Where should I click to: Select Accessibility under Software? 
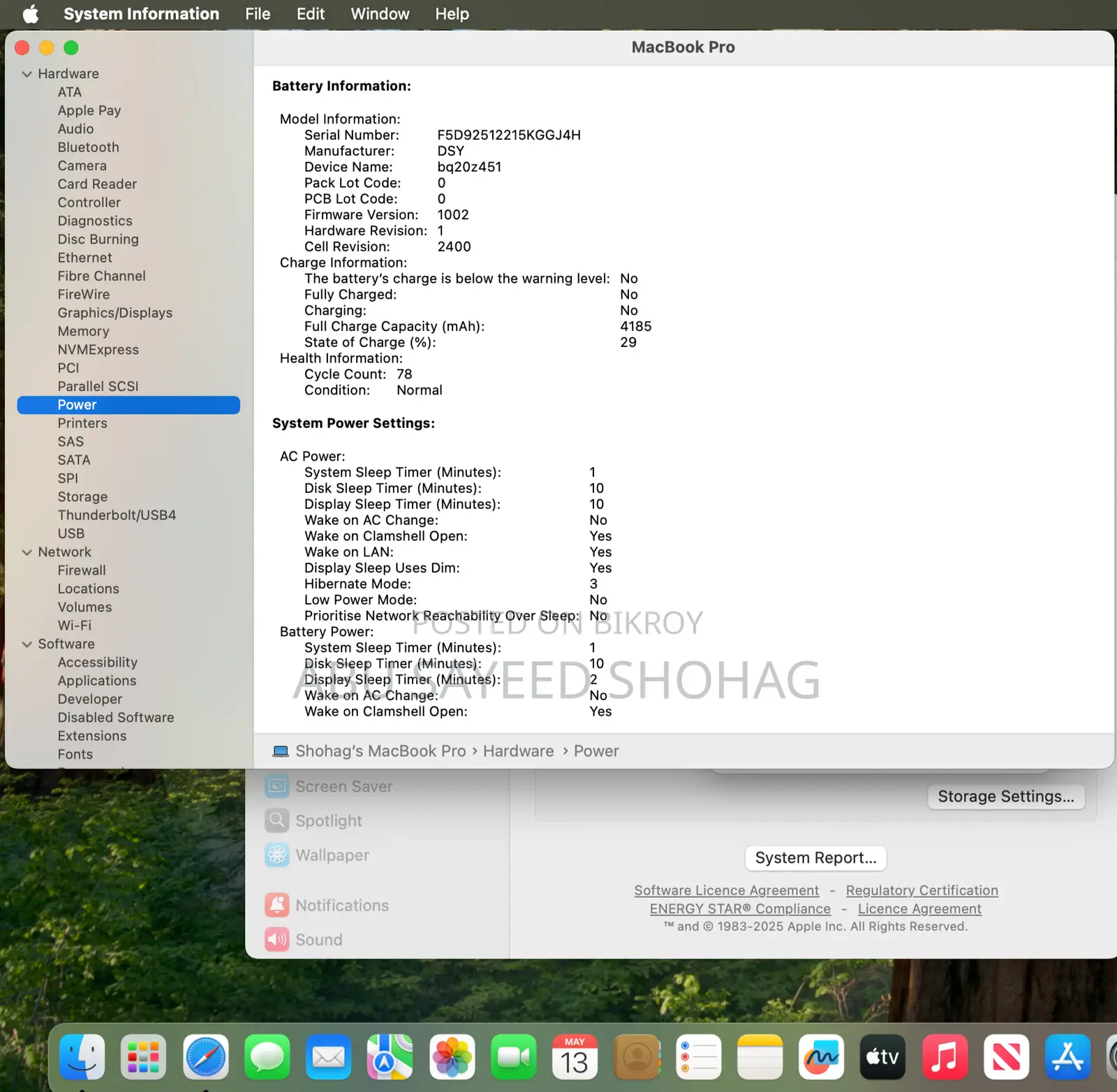pos(97,663)
